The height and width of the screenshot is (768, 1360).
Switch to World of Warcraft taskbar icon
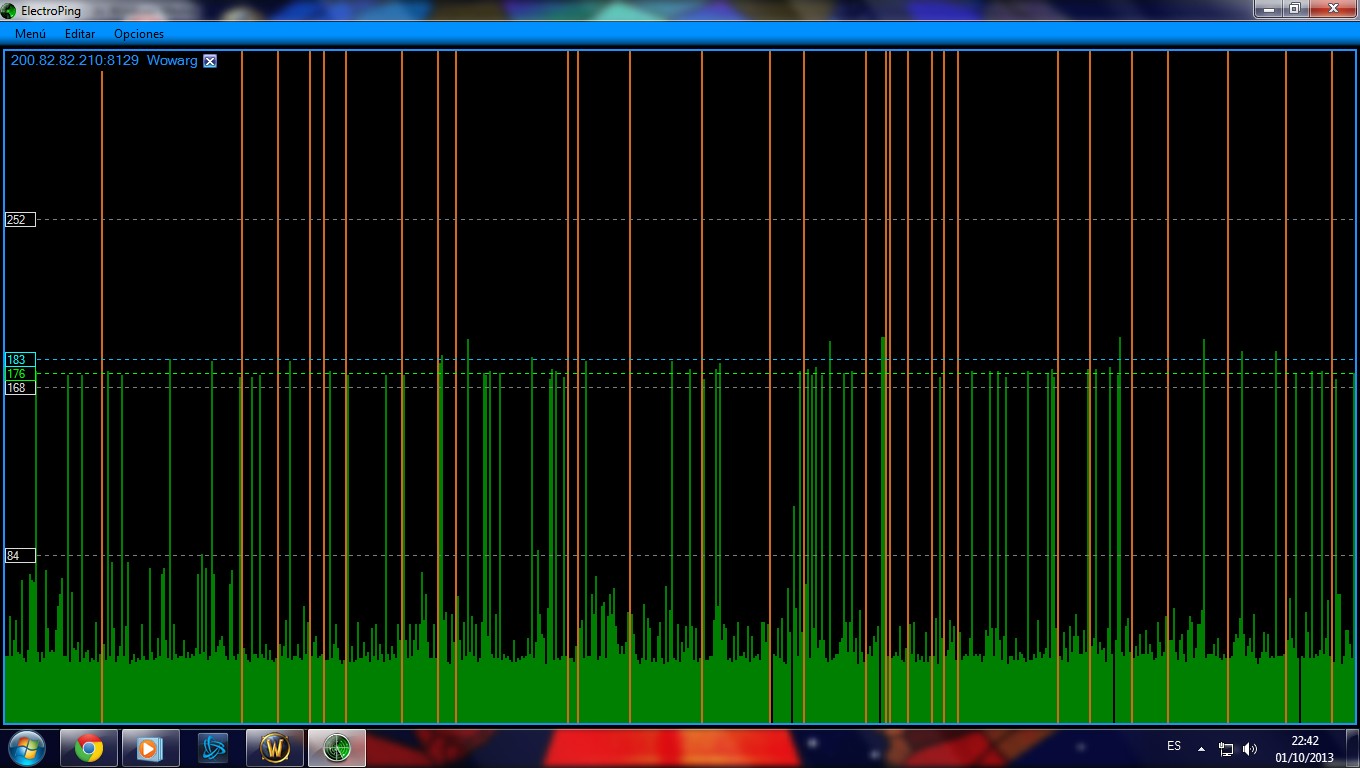tap(275, 748)
